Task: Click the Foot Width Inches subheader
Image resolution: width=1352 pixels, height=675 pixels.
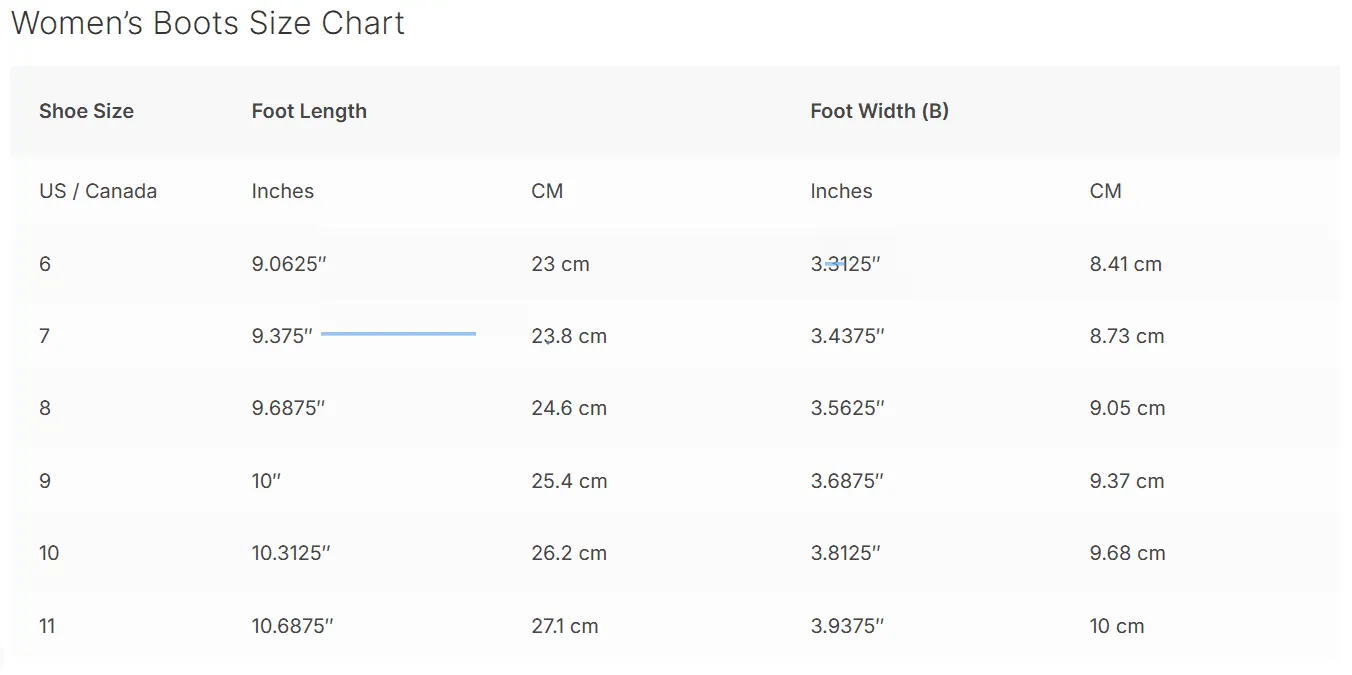Action: coord(841,191)
